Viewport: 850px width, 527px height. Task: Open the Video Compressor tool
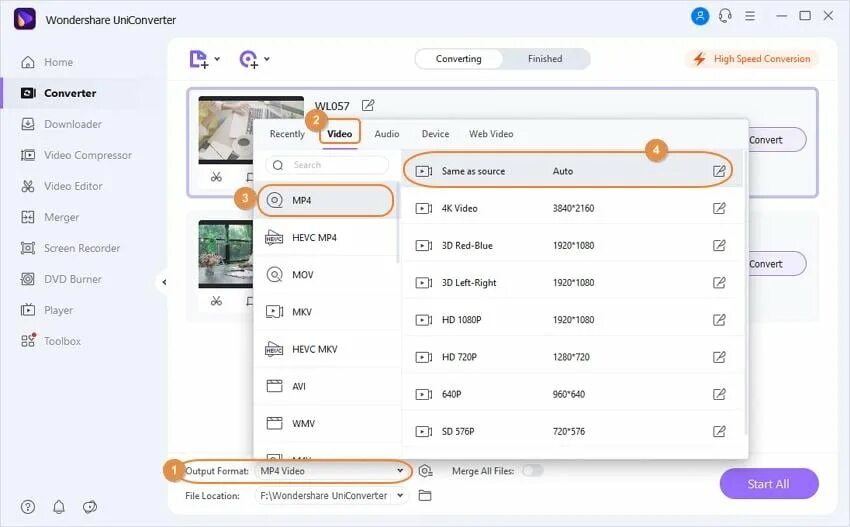click(76, 155)
